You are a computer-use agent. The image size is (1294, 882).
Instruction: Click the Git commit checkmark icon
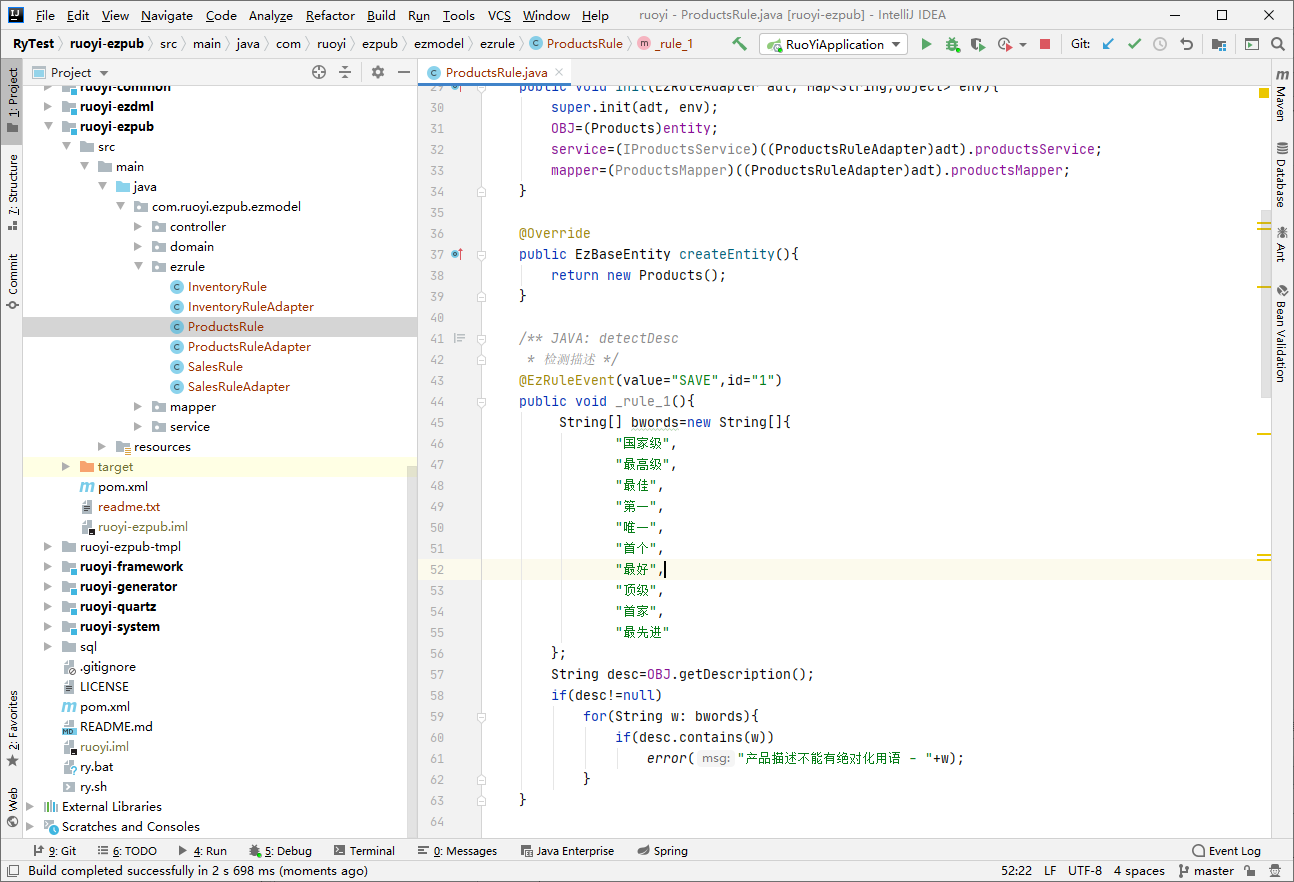(1134, 44)
